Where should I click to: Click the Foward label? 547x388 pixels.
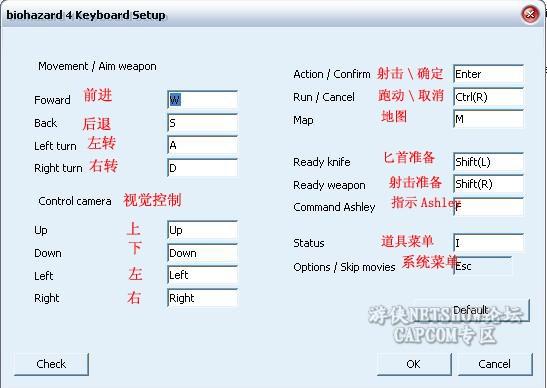(52, 100)
